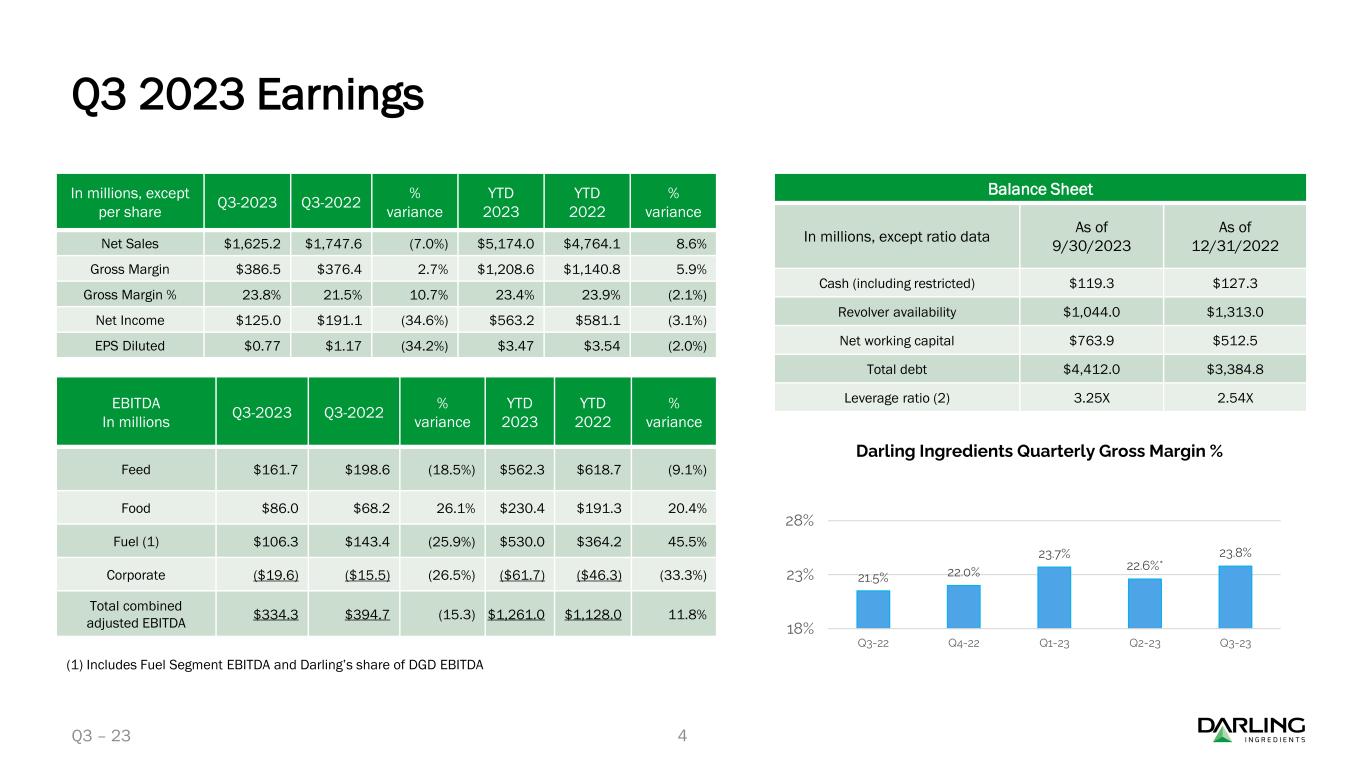
Task: Click YTD Feed EBITDA $562.3
Action: (520, 470)
